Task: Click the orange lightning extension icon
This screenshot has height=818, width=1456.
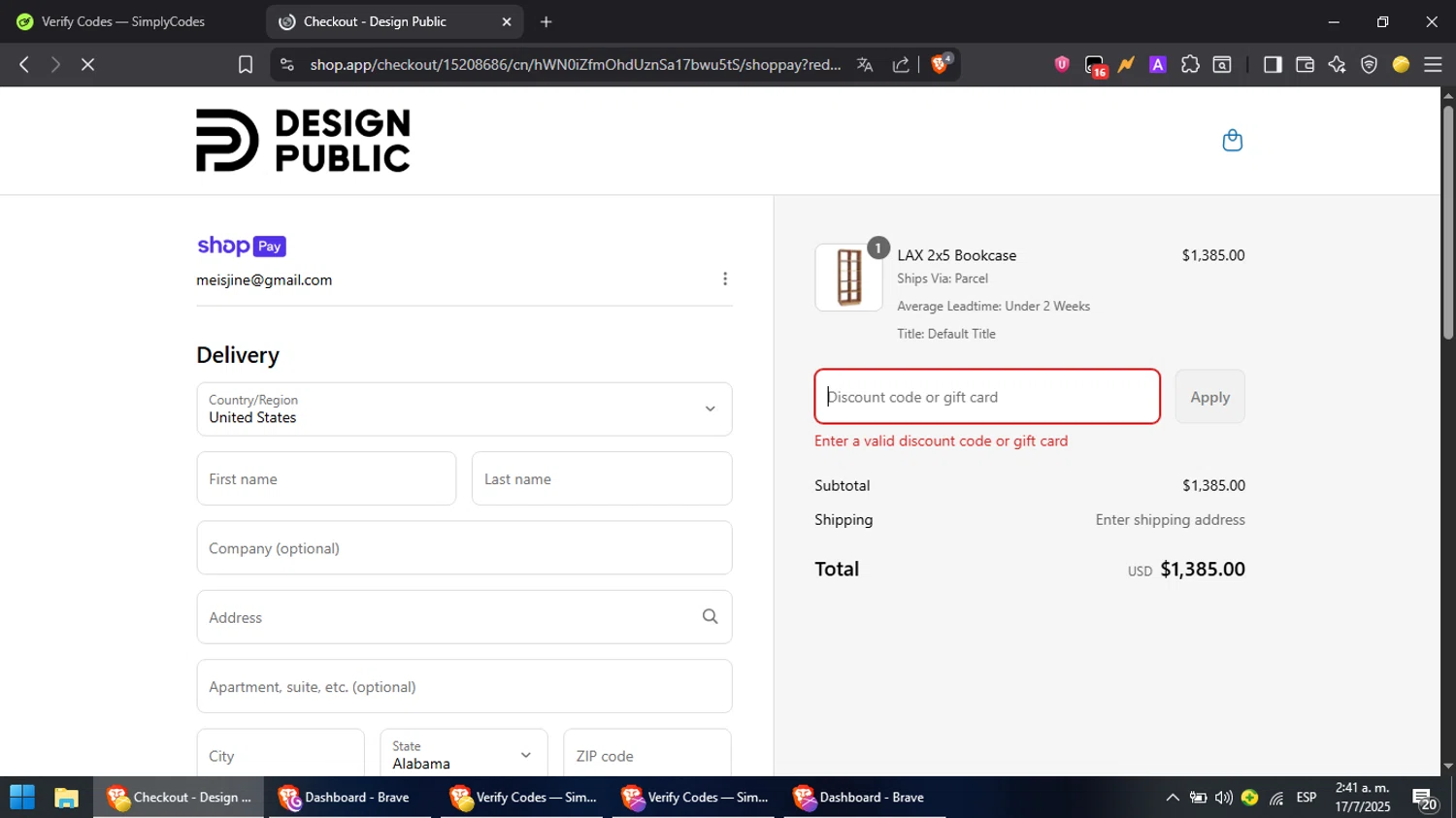Action: 1126,64
